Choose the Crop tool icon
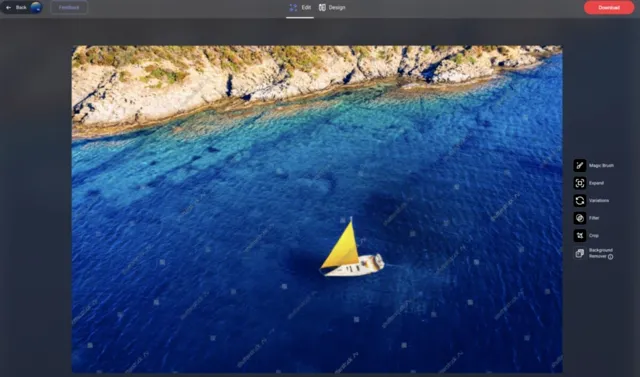 click(580, 235)
